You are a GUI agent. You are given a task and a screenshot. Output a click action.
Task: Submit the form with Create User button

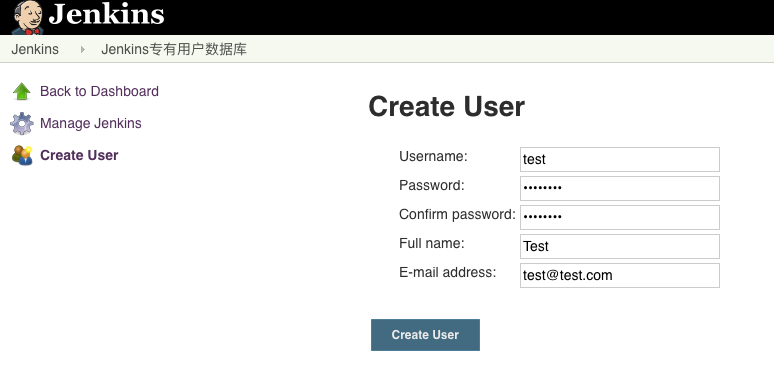click(x=425, y=335)
